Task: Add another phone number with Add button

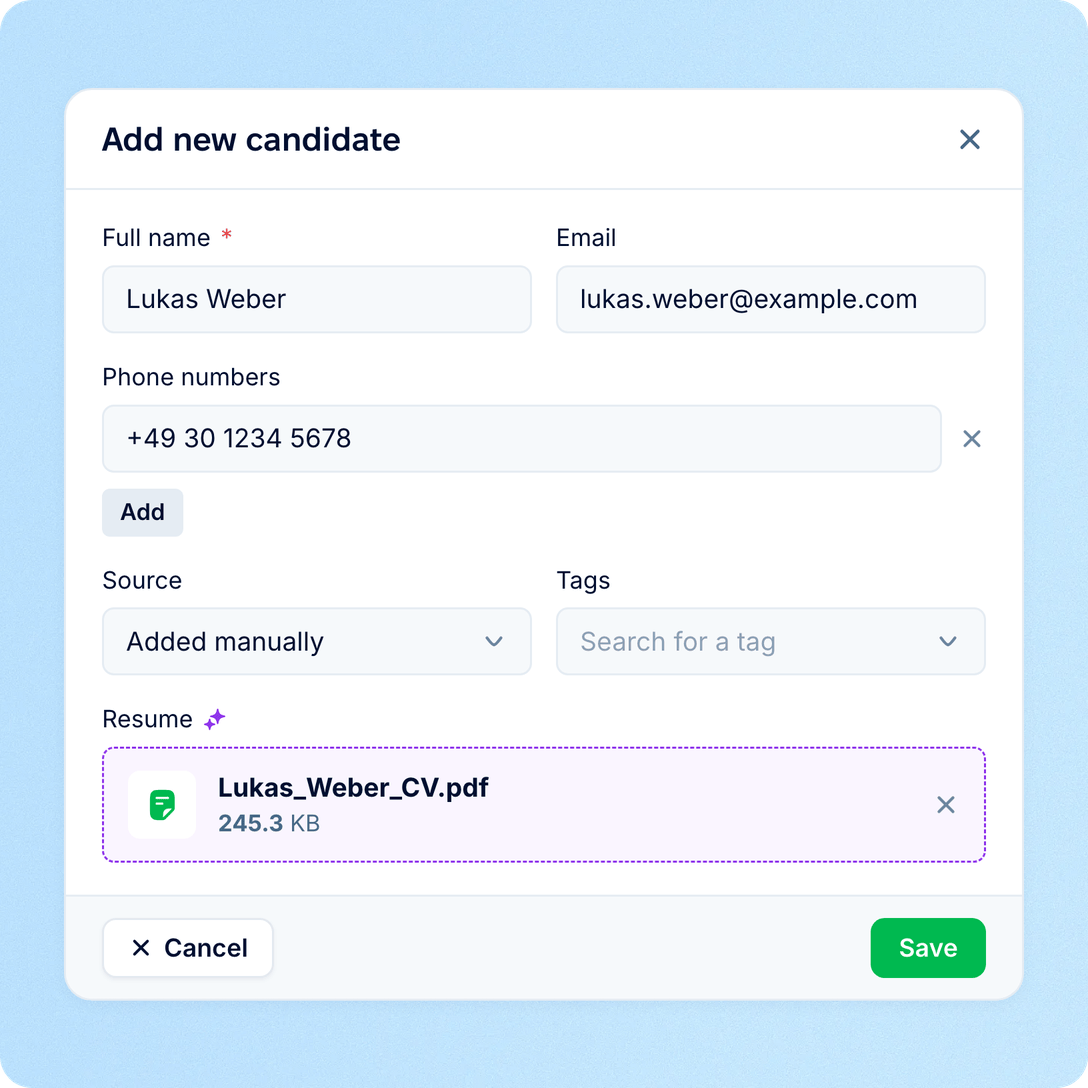Action: [142, 512]
